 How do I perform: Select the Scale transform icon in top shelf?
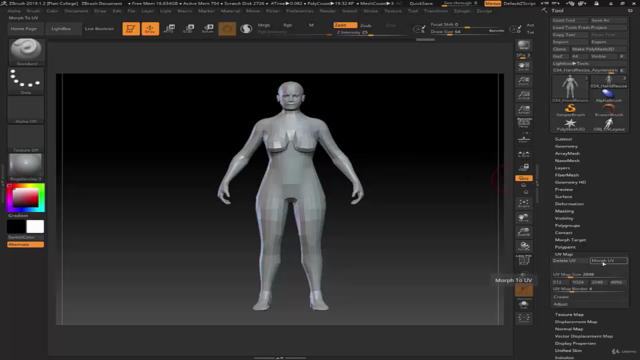pos(189,29)
